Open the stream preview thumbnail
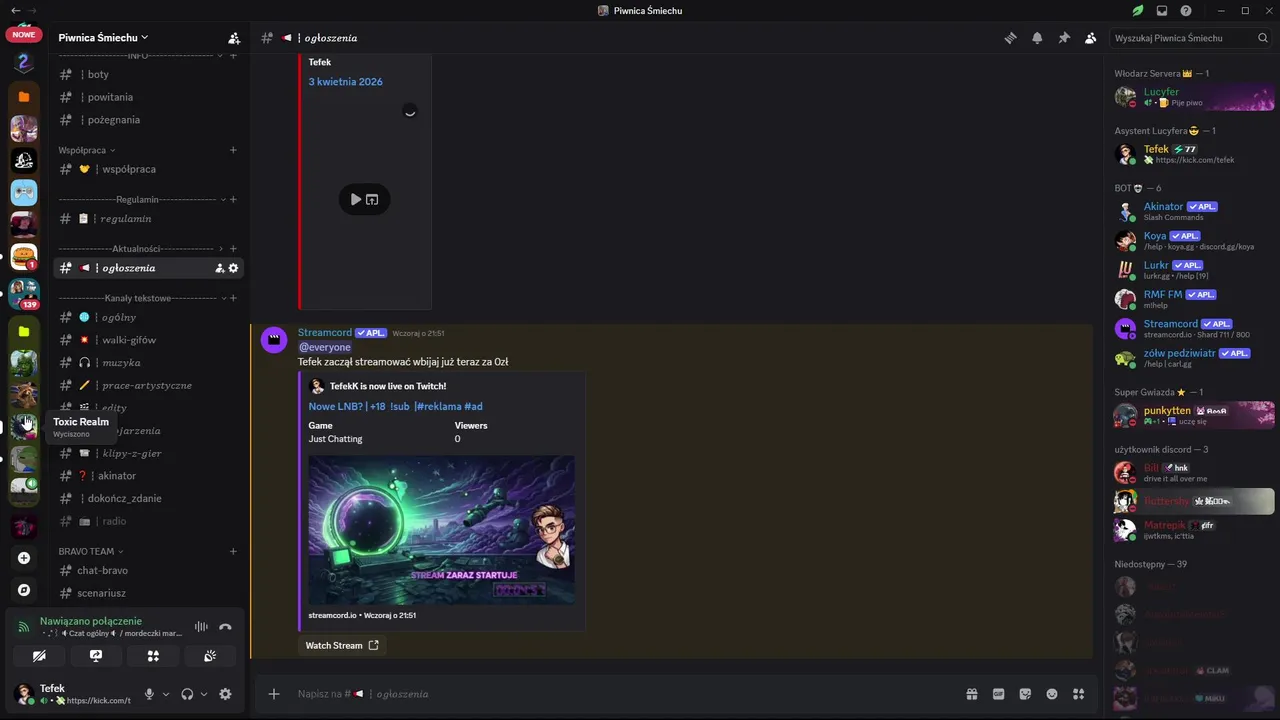The height and width of the screenshot is (720, 1280). pos(441,530)
